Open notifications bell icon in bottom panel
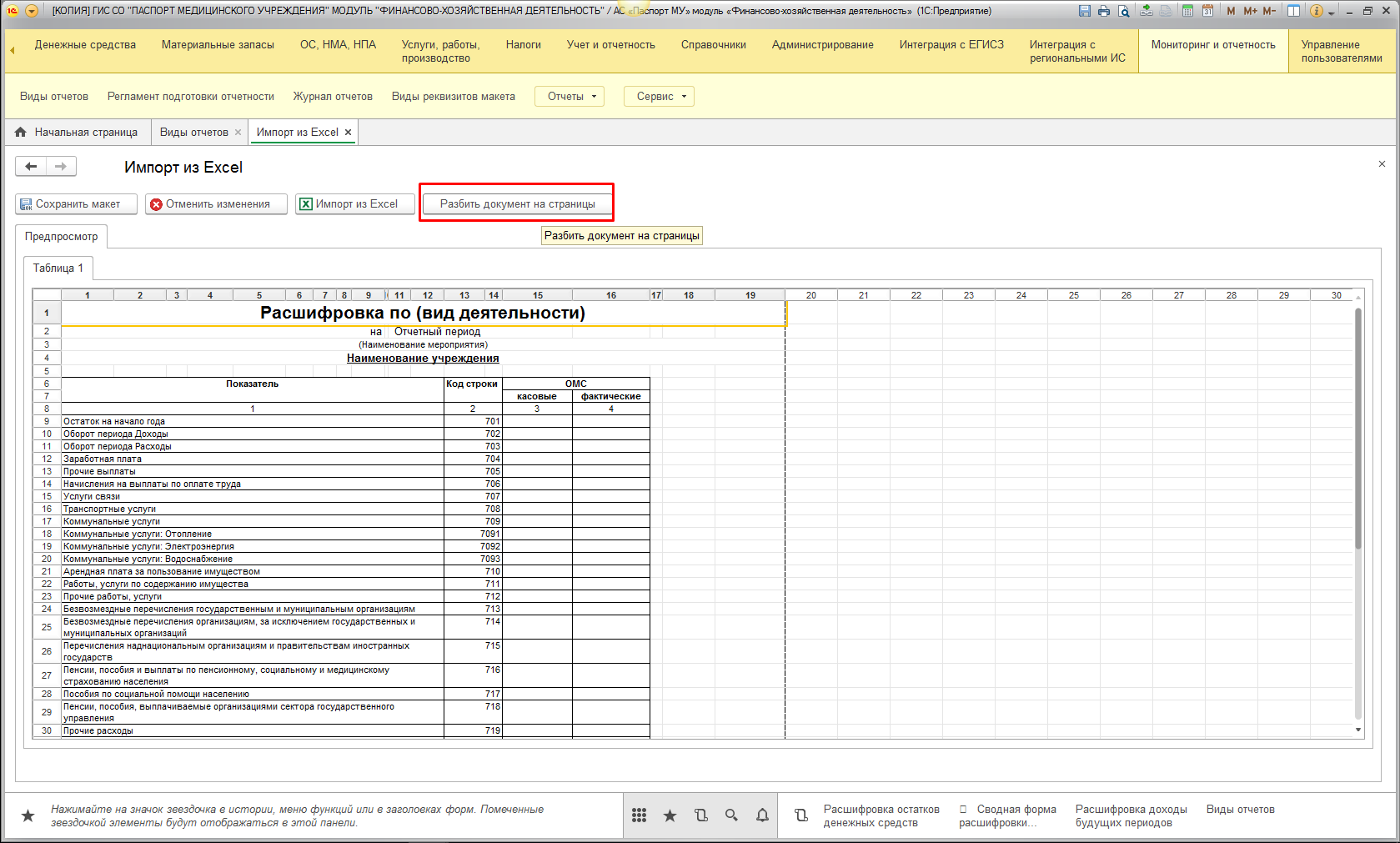Viewport: 1400px width, 843px height. tap(762, 815)
